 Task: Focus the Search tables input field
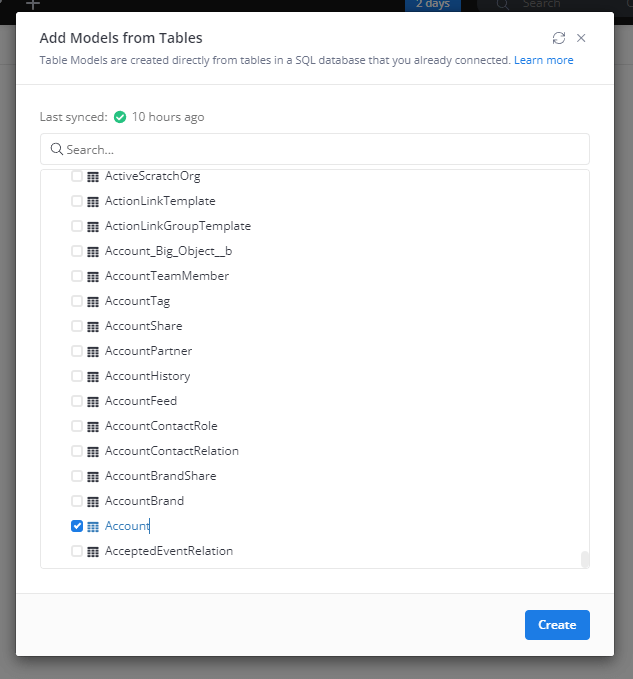(x=320, y=149)
